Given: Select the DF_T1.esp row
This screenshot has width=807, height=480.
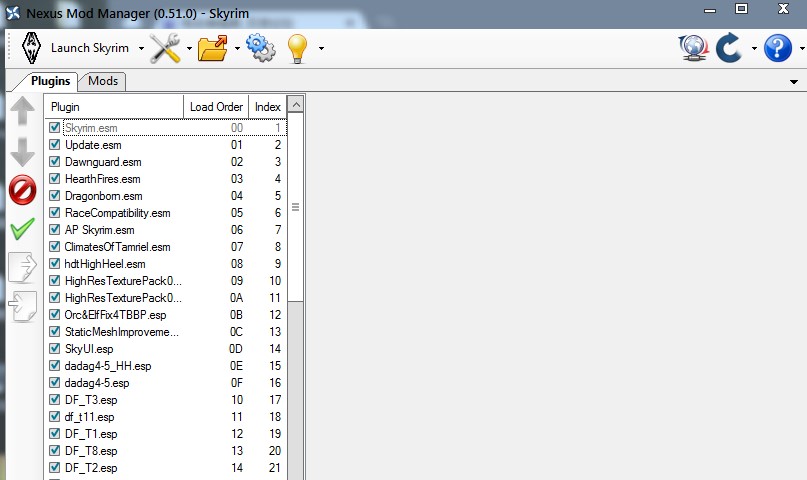Looking at the screenshot, I should point(166,434).
